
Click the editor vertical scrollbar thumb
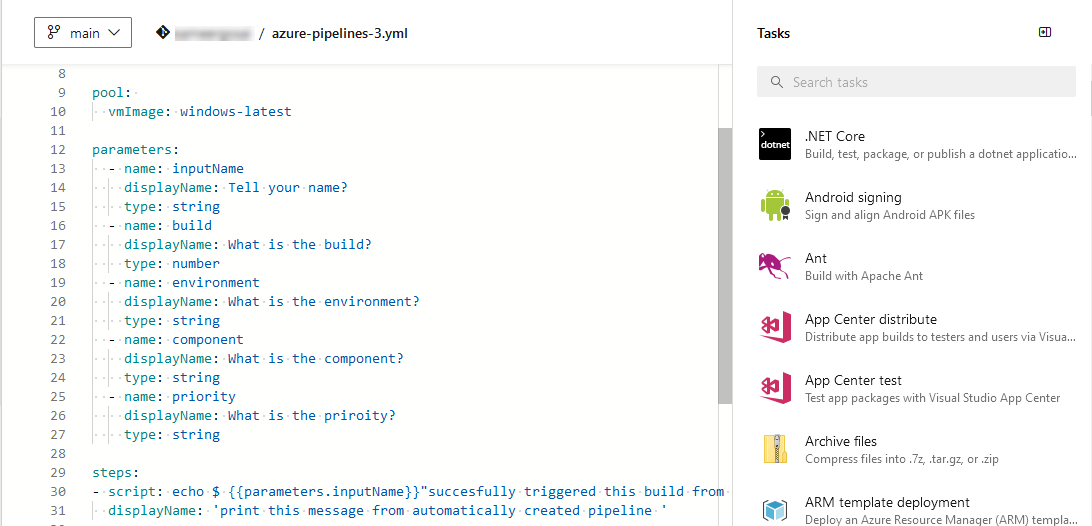click(x=724, y=265)
